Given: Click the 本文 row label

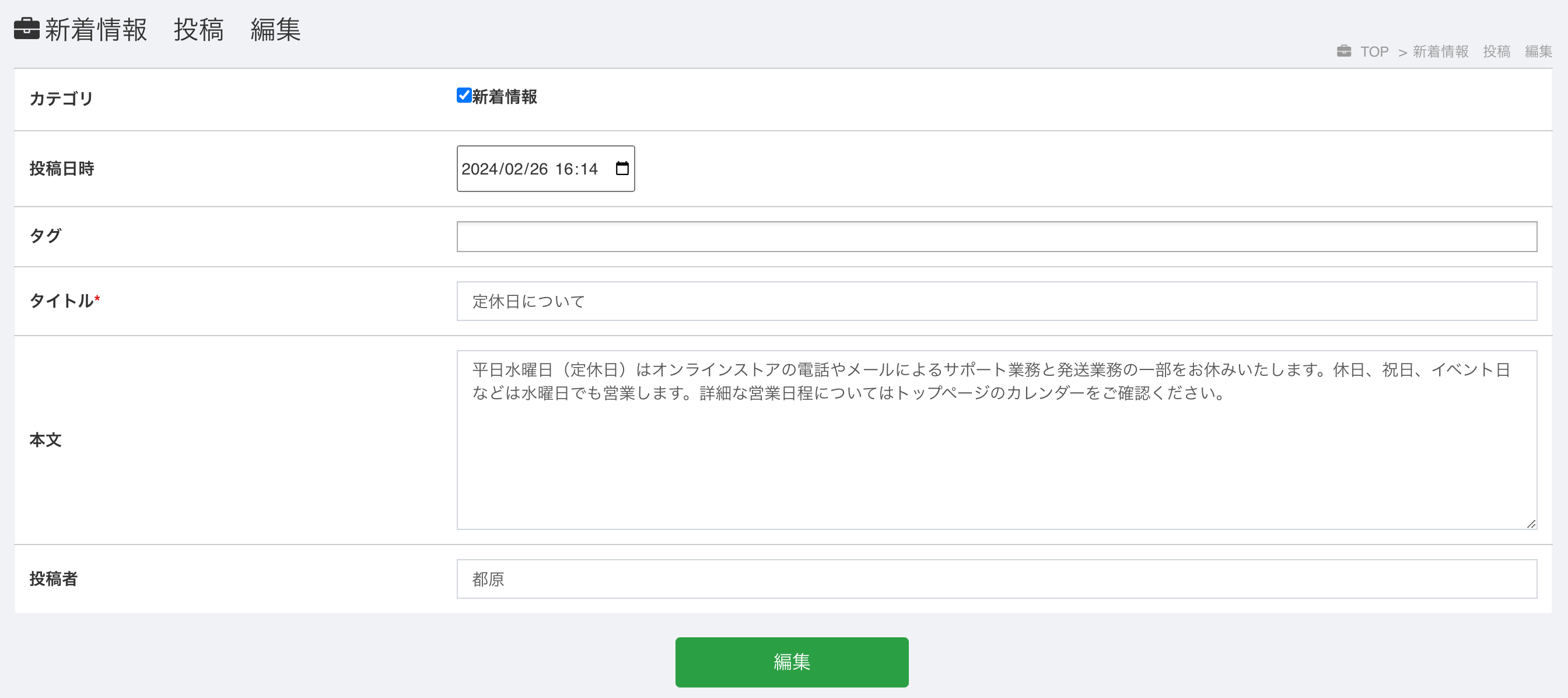Looking at the screenshot, I should click(45, 440).
